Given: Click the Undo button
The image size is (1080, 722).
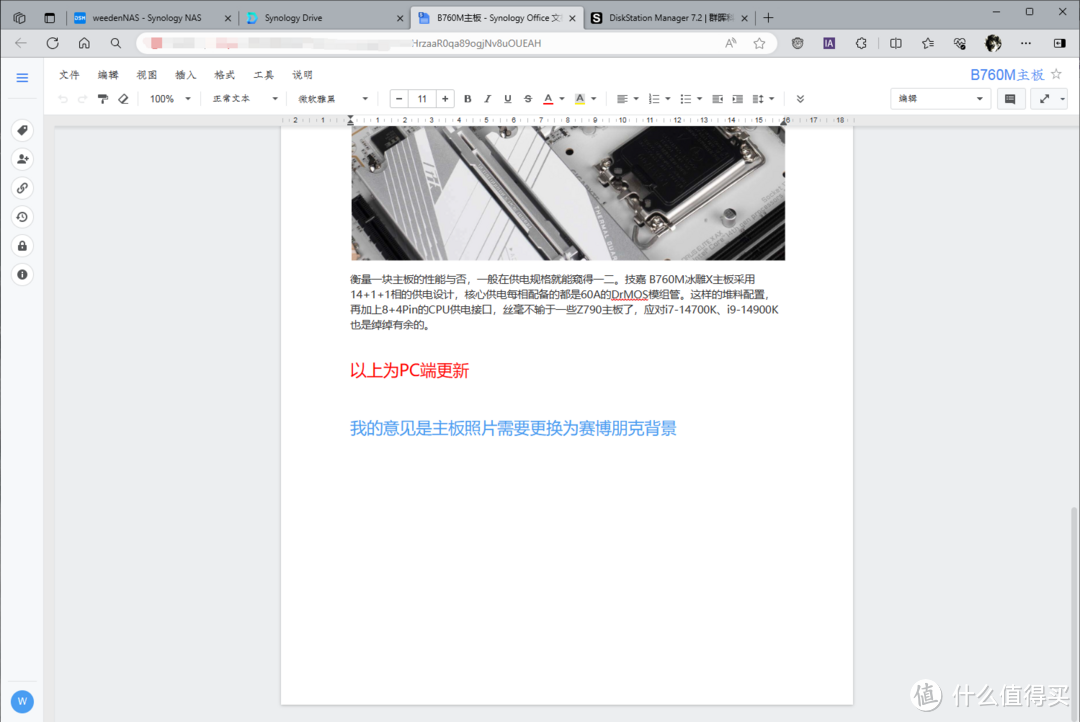Looking at the screenshot, I should [63, 99].
